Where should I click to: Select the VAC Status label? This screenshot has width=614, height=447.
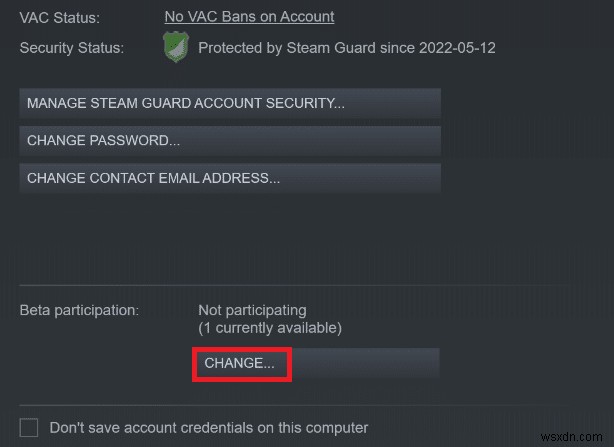[59, 17]
